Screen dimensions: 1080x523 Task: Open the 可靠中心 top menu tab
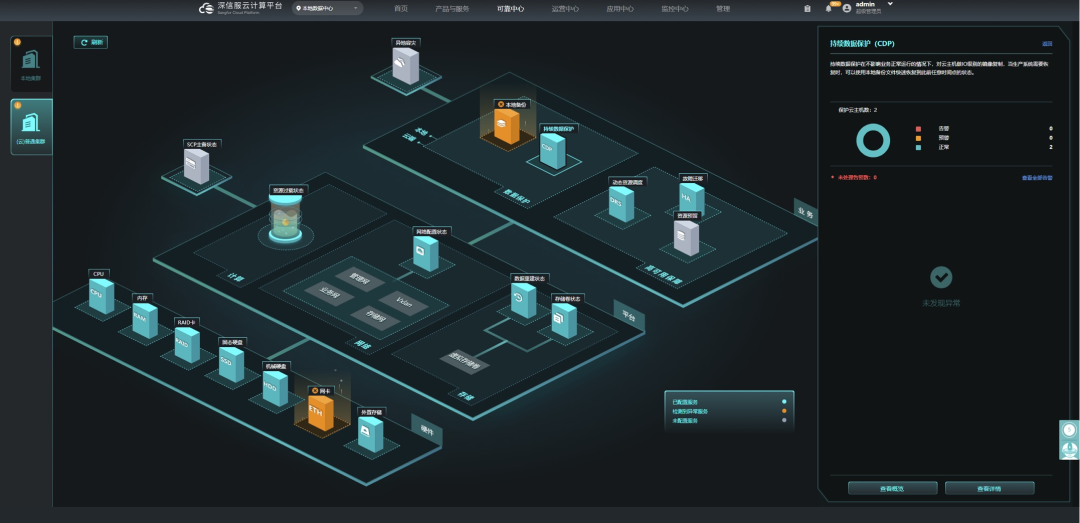pyautogui.click(x=510, y=9)
